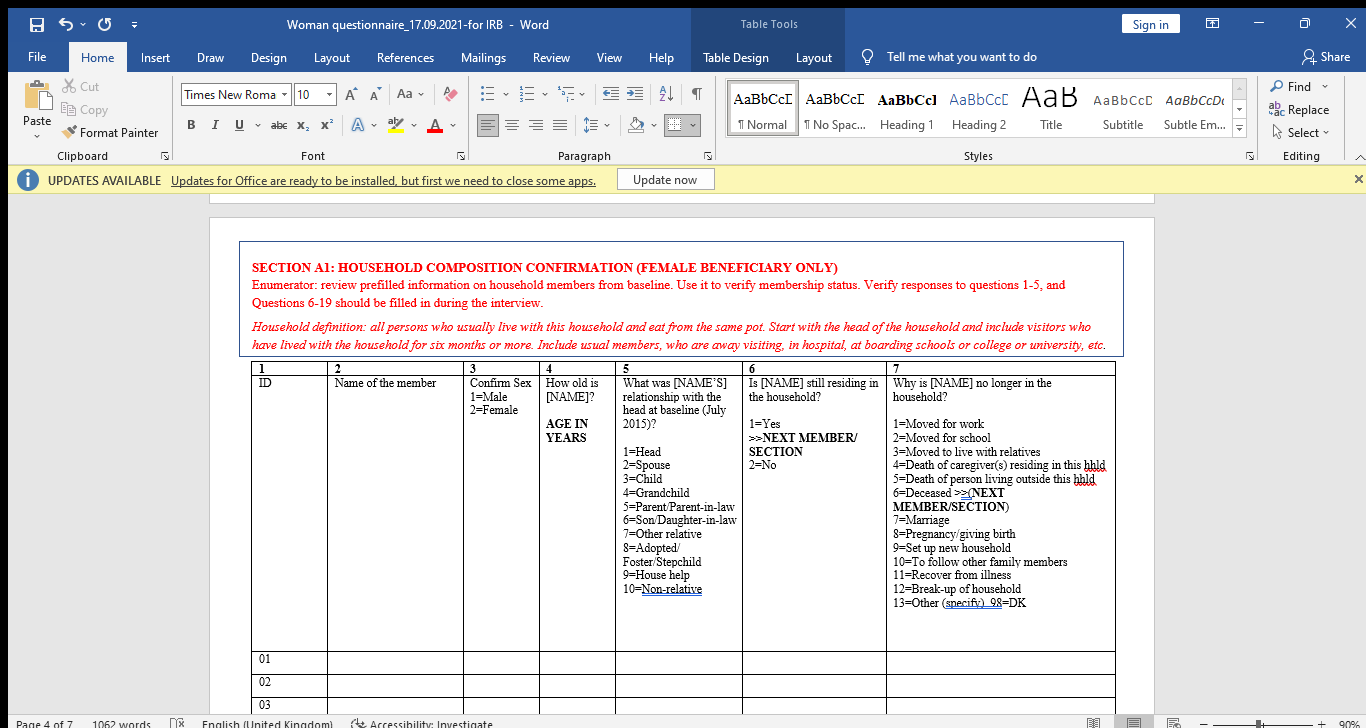Image resolution: width=1366 pixels, height=728 pixels.
Task: Activate Format Painter
Action: [x=110, y=132]
